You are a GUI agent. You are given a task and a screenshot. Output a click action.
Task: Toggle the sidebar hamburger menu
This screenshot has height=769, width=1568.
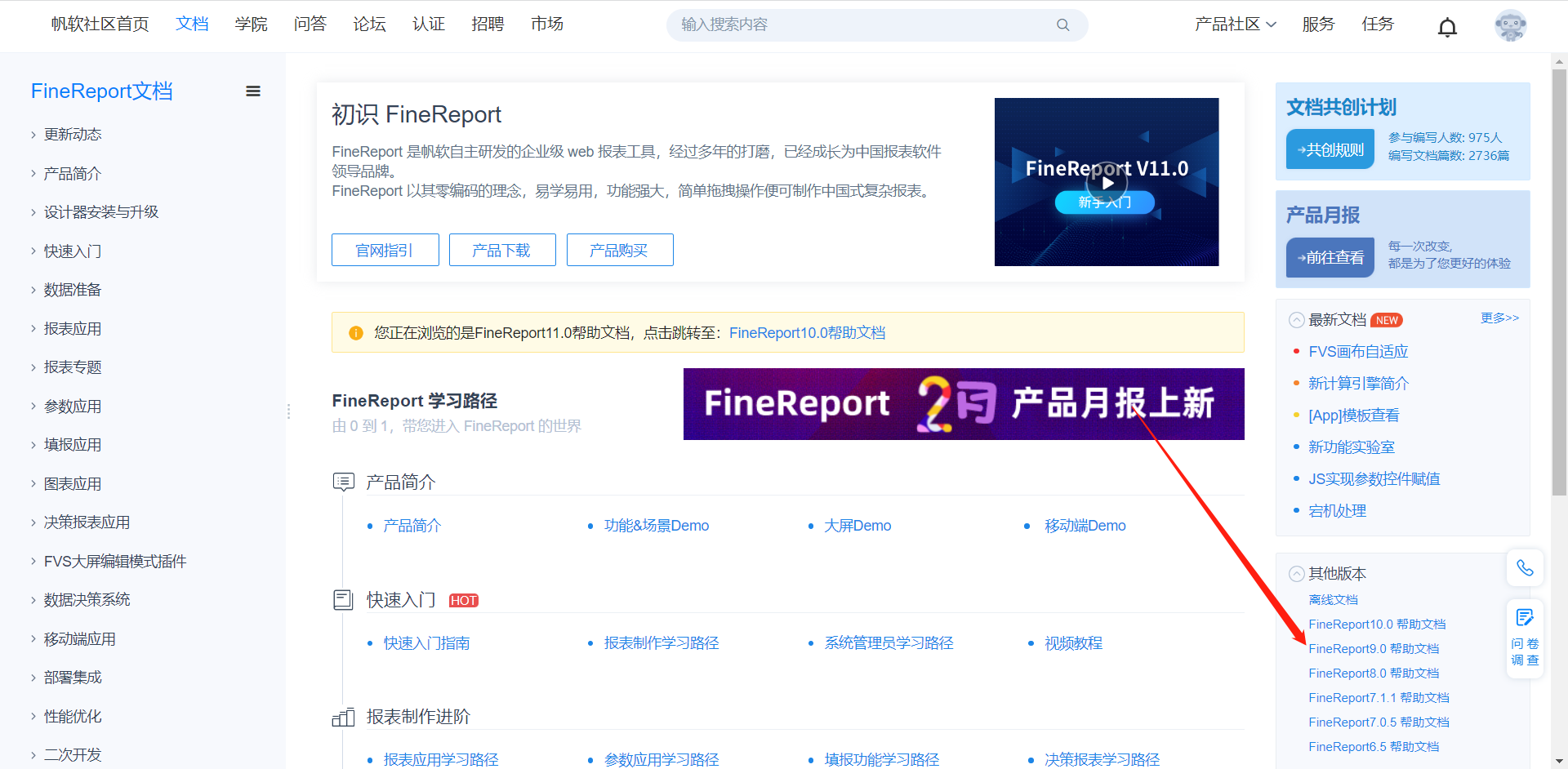coord(253,91)
